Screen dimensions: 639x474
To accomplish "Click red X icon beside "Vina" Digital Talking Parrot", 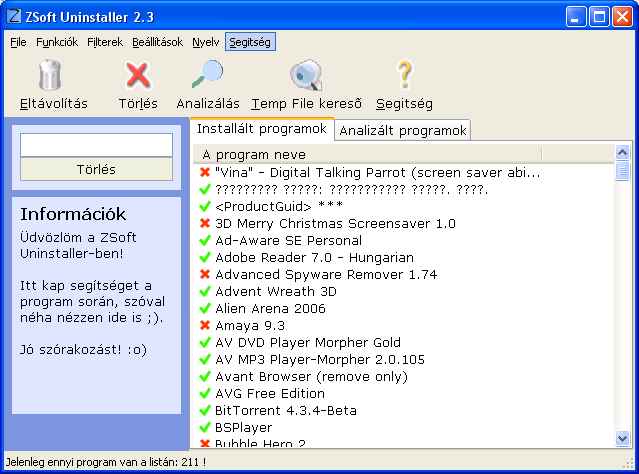I will point(205,172).
